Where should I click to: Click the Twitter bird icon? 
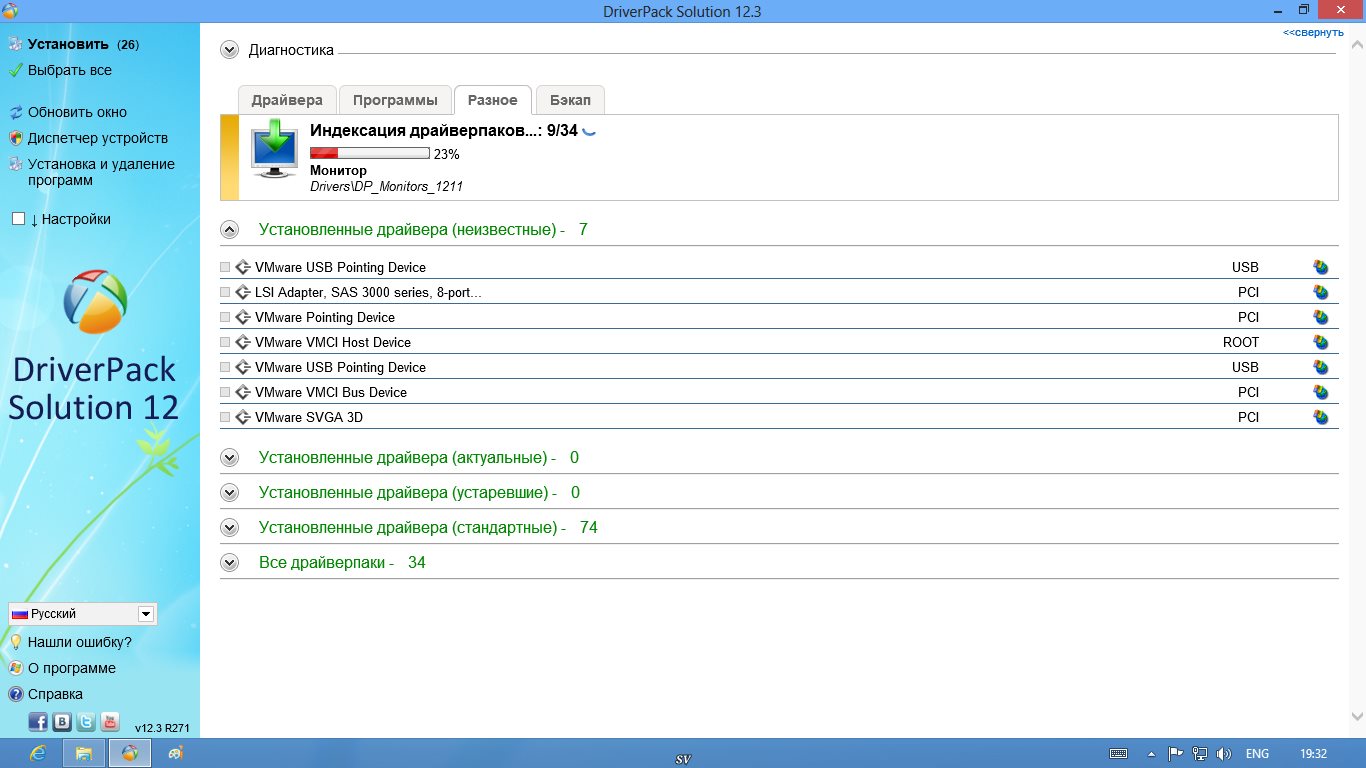pos(86,721)
